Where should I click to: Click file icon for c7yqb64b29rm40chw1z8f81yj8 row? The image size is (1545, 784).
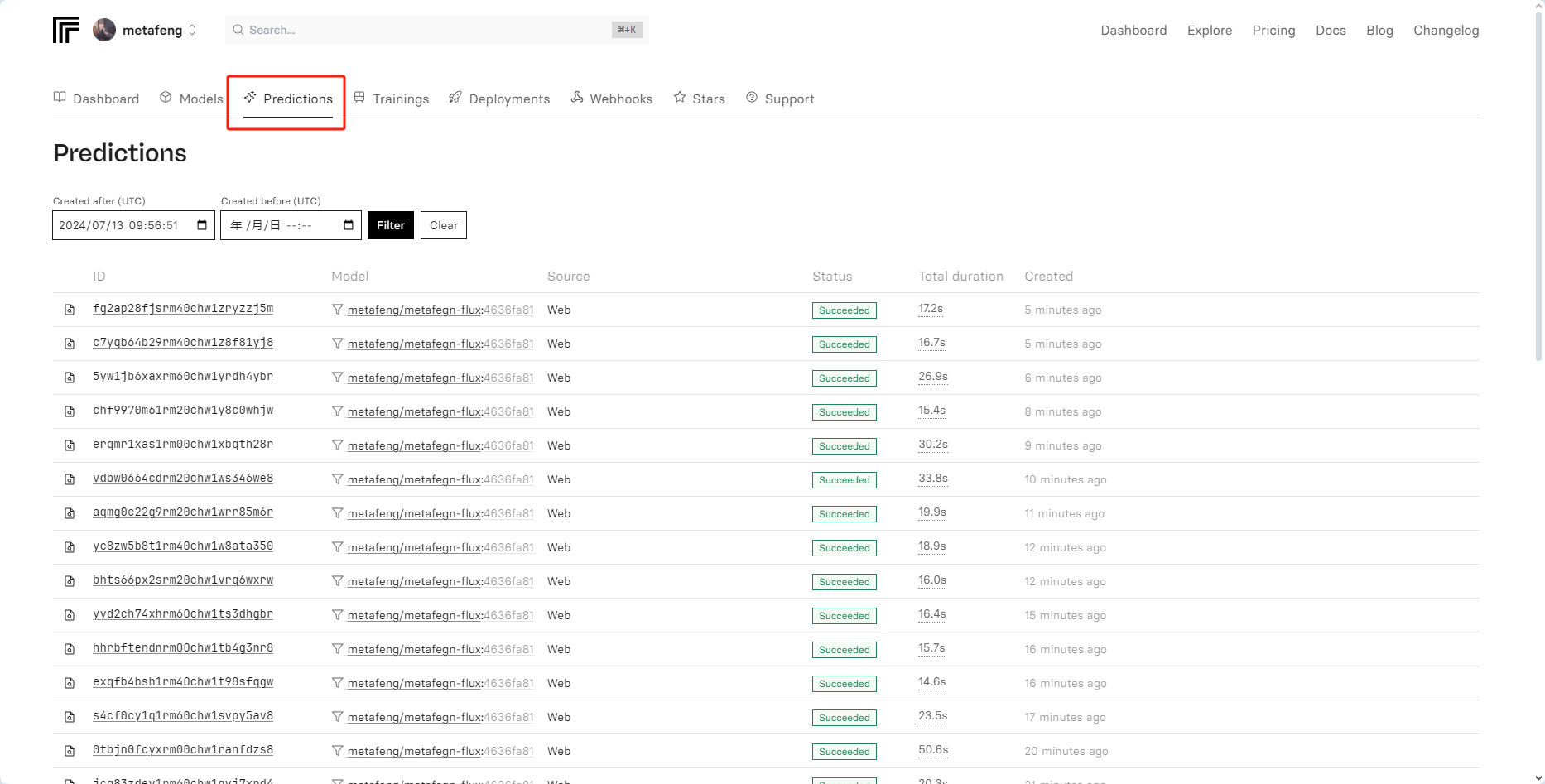click(x=70, y=344)
